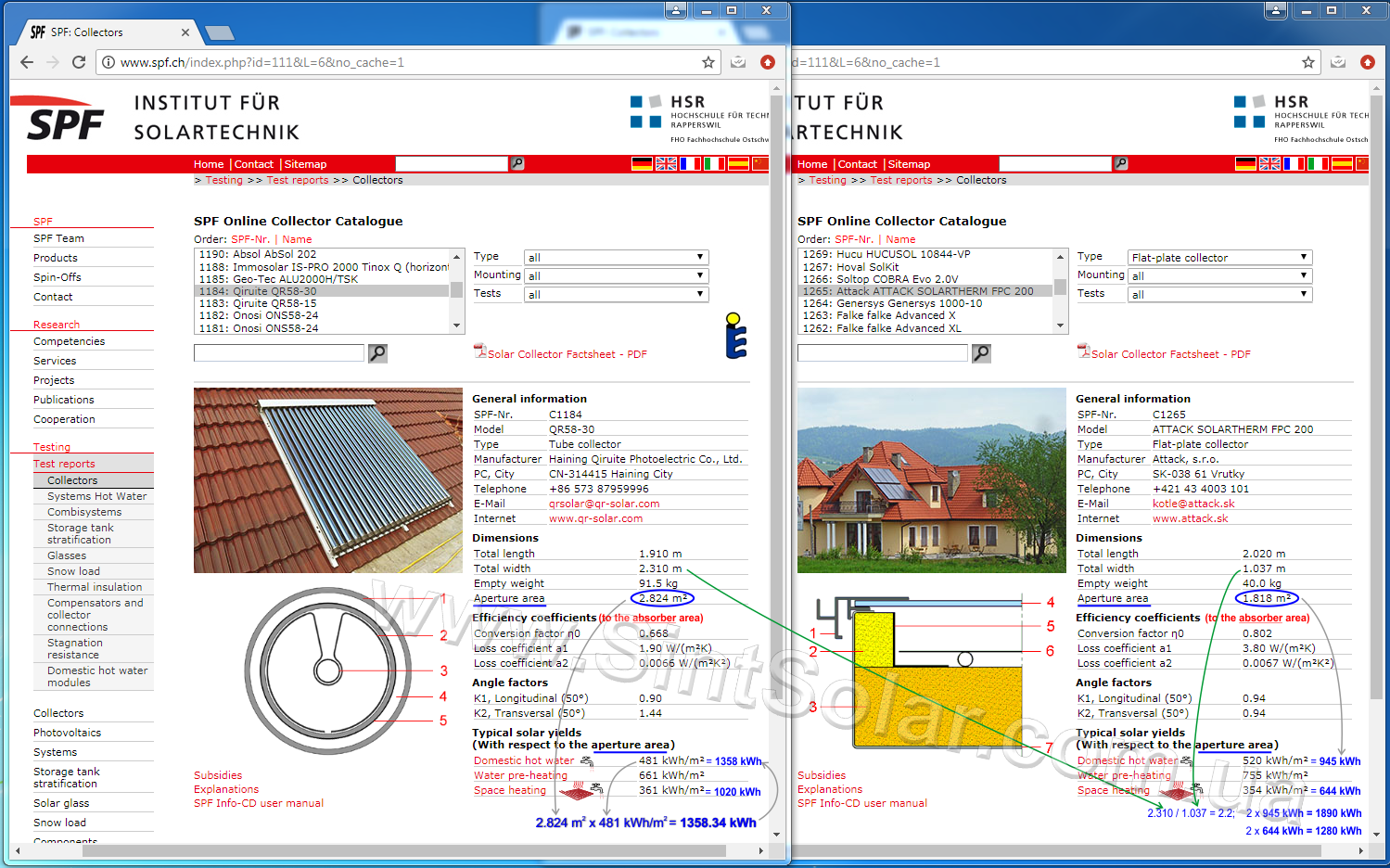Click catalogue search magnifier in right window
The height and width of the screenshot is (868, 1390).
click(x=981, y=353)
